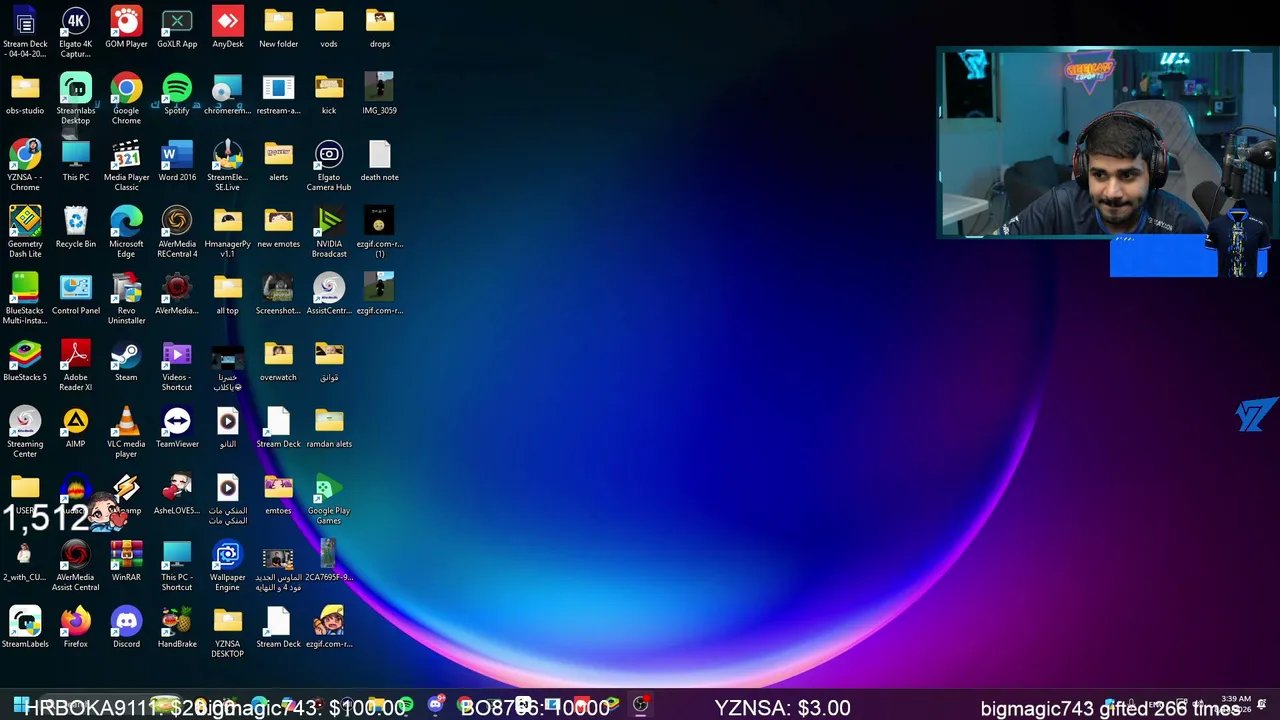The width and height of the screenshot is (1280, 720).
Task: Launch the Steam desktop shortcut
Action: (126, 361)
